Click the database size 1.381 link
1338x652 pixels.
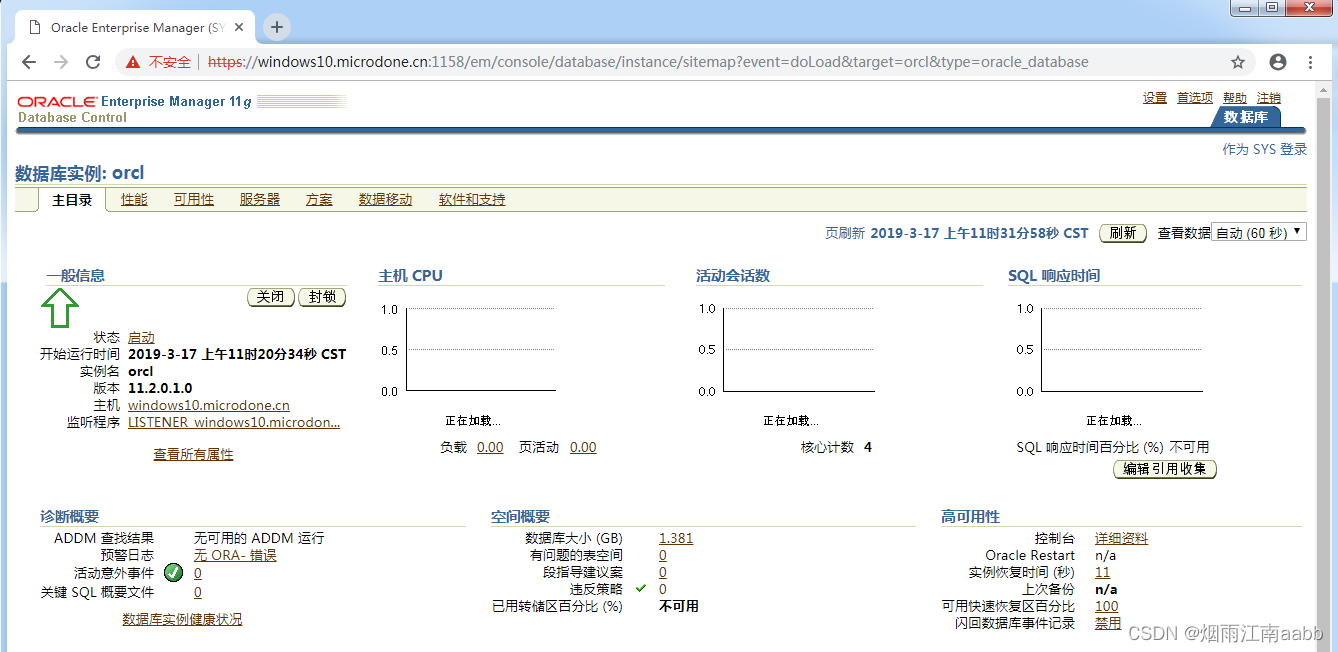point(676,538)
